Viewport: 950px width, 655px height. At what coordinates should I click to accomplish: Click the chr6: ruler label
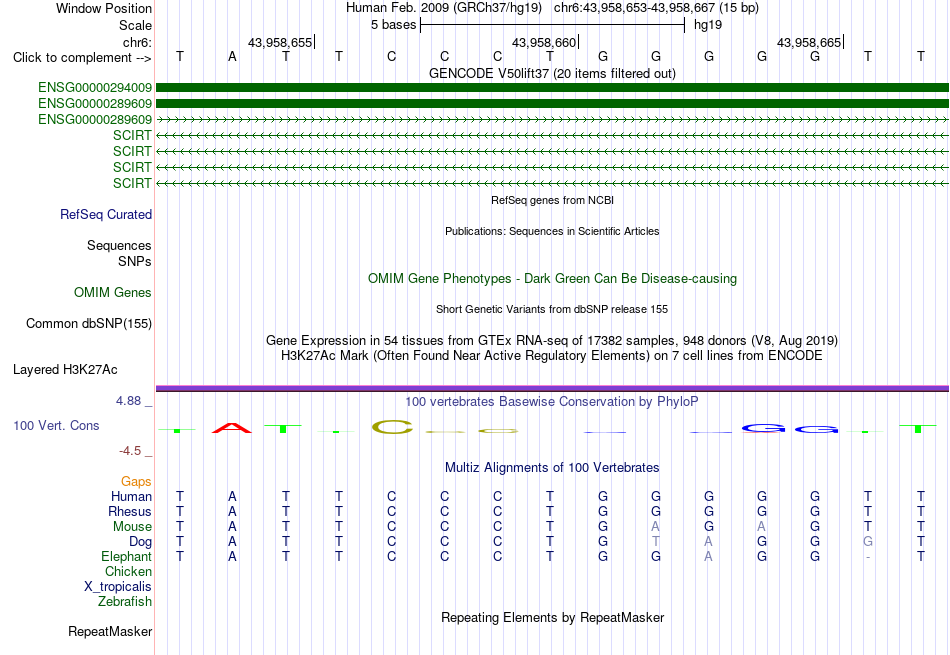pos(137,42)
